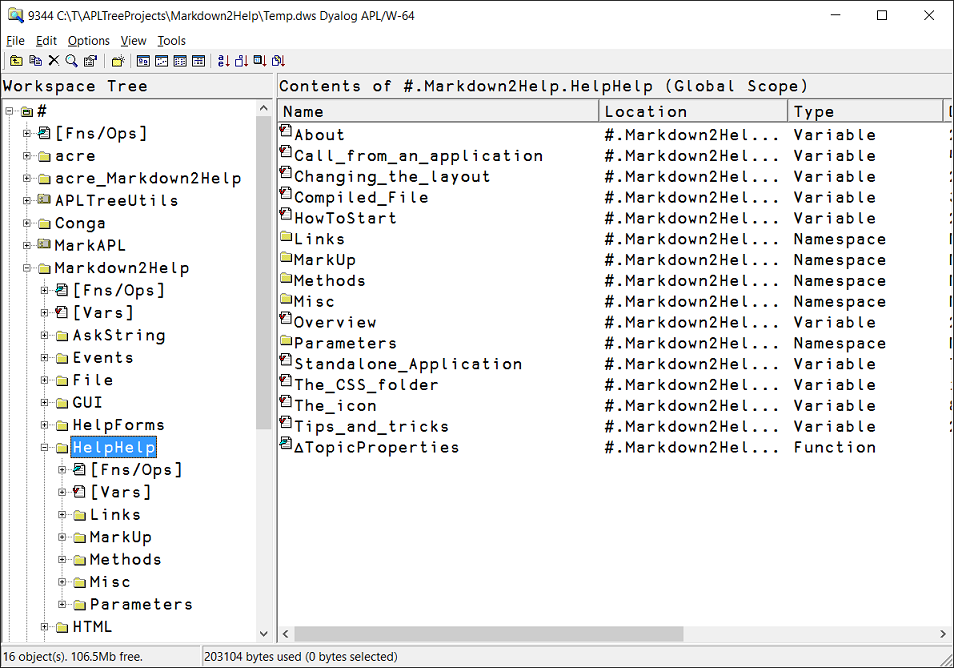Click the Location column header
Screen dimensions: 954x668
click(693, 111)
